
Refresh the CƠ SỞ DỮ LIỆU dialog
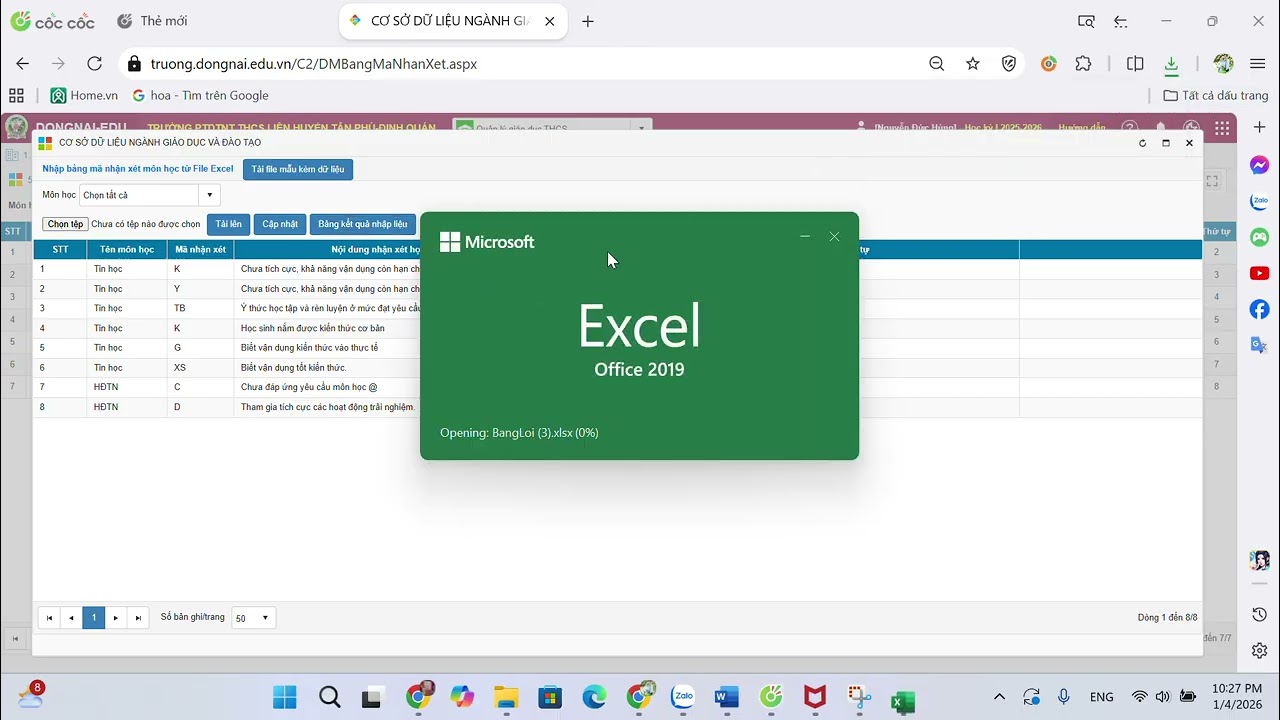(1142, 143)
